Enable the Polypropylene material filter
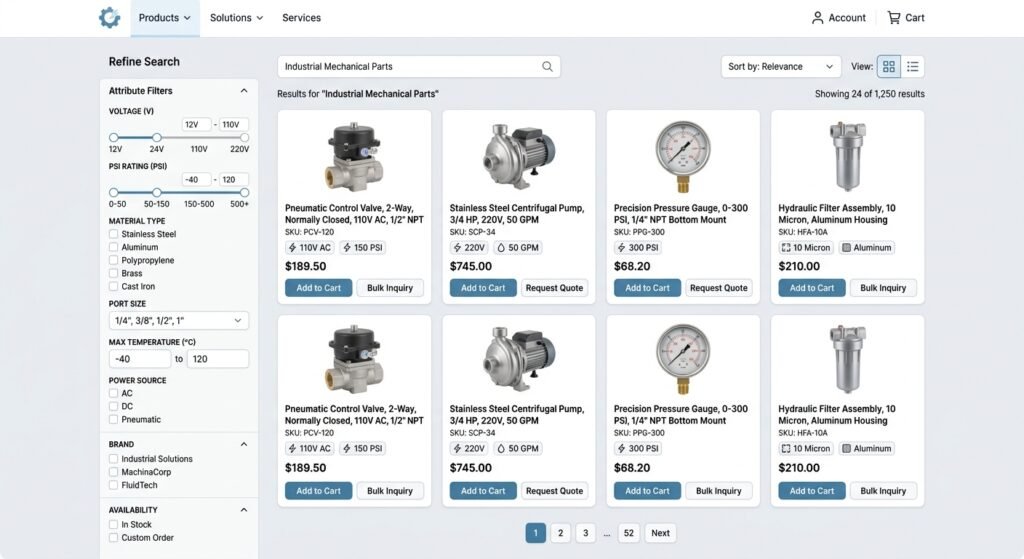This screenshot has height=559, width=1024. coord(114,260)
